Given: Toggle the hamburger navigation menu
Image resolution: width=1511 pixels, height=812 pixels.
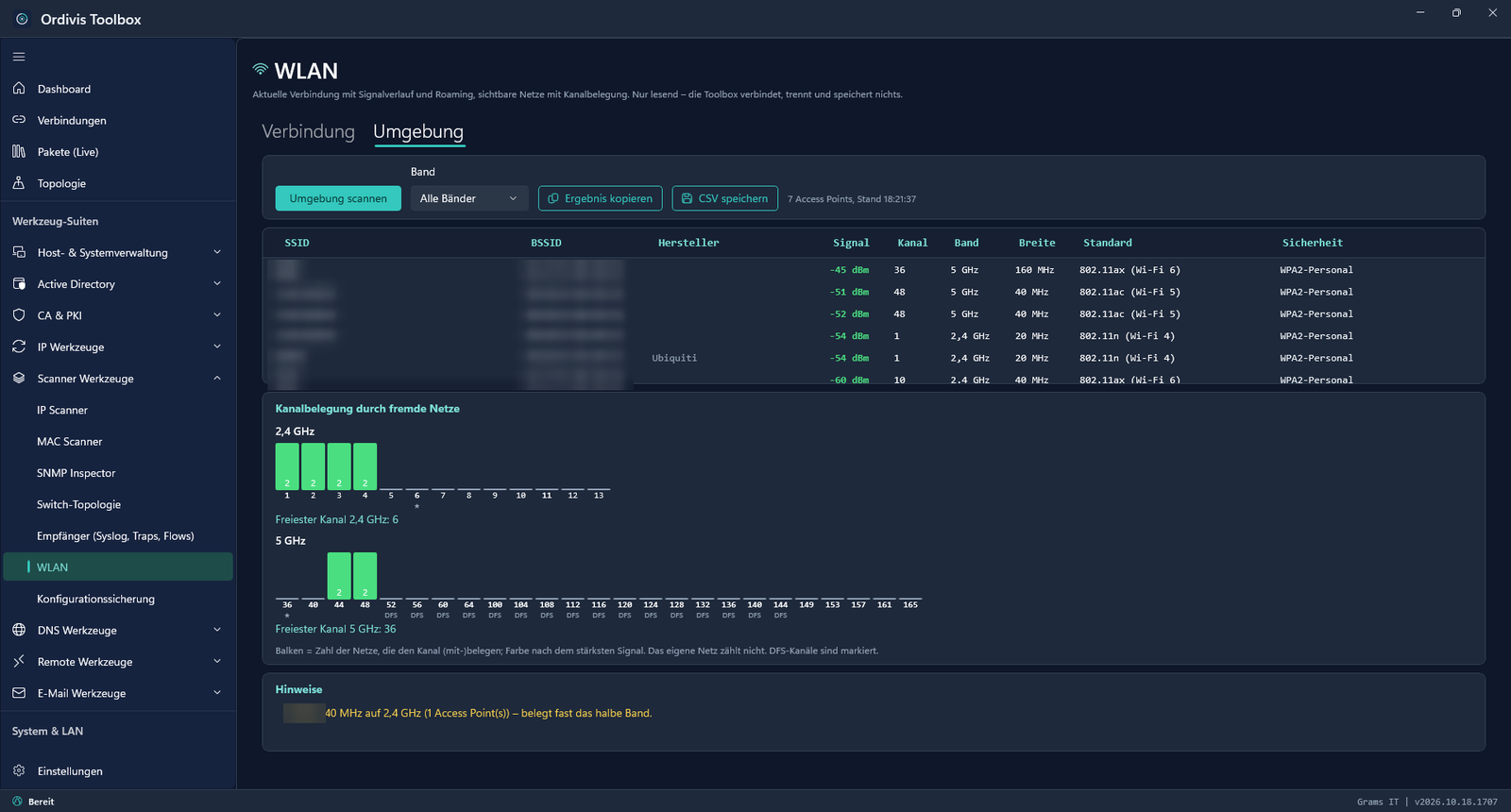Looking at the screenshot, I should 19,57.
